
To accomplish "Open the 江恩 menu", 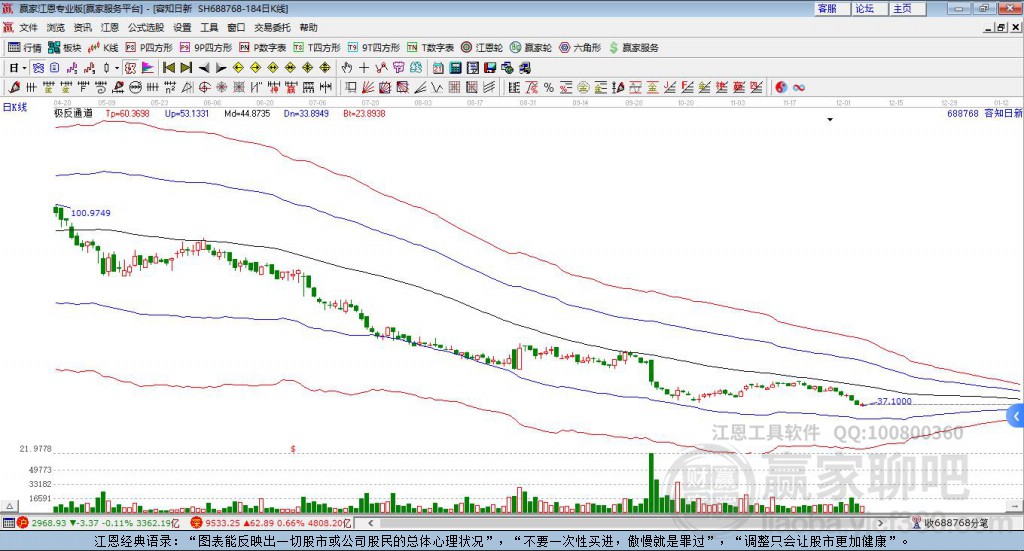I will pos(110,27).
